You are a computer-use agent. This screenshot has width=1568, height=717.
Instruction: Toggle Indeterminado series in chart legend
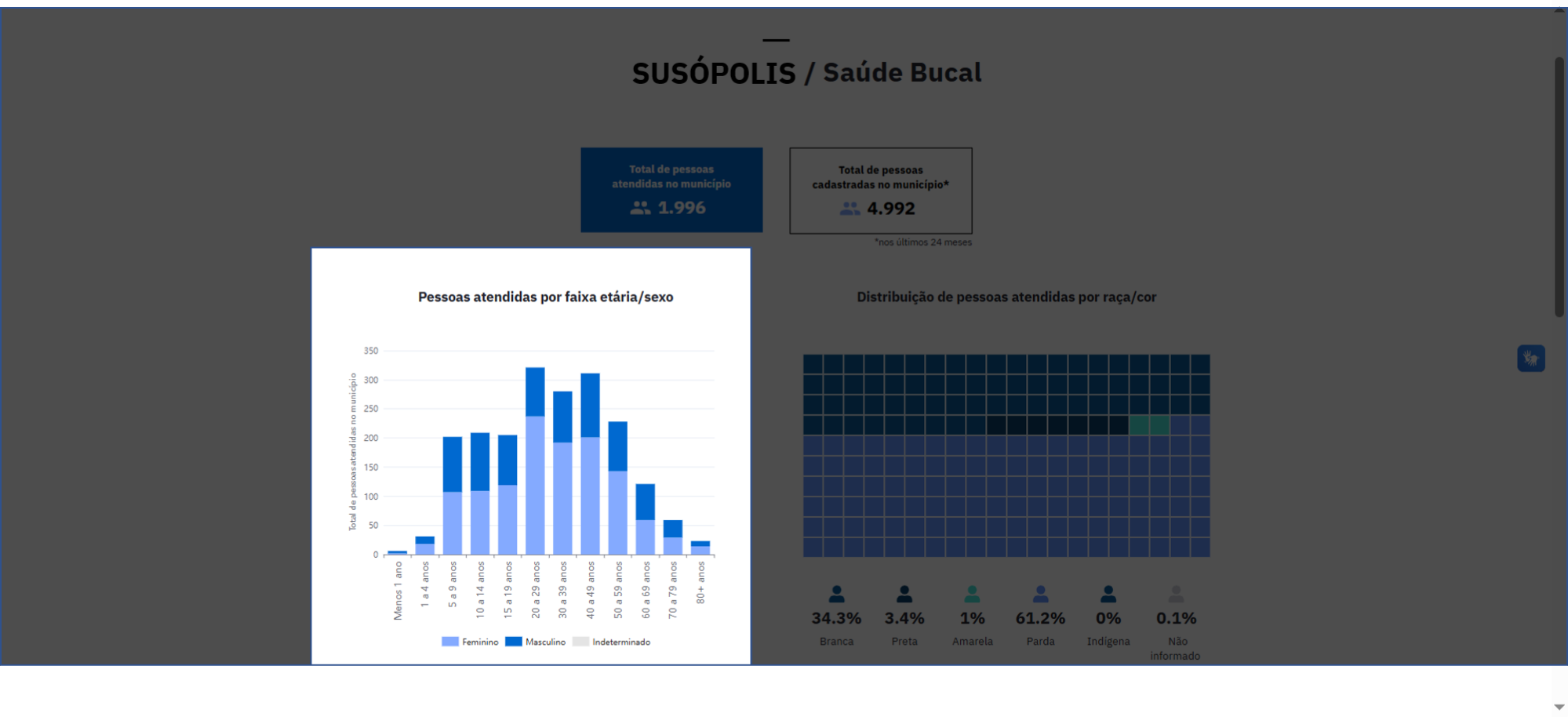point(611,642)
